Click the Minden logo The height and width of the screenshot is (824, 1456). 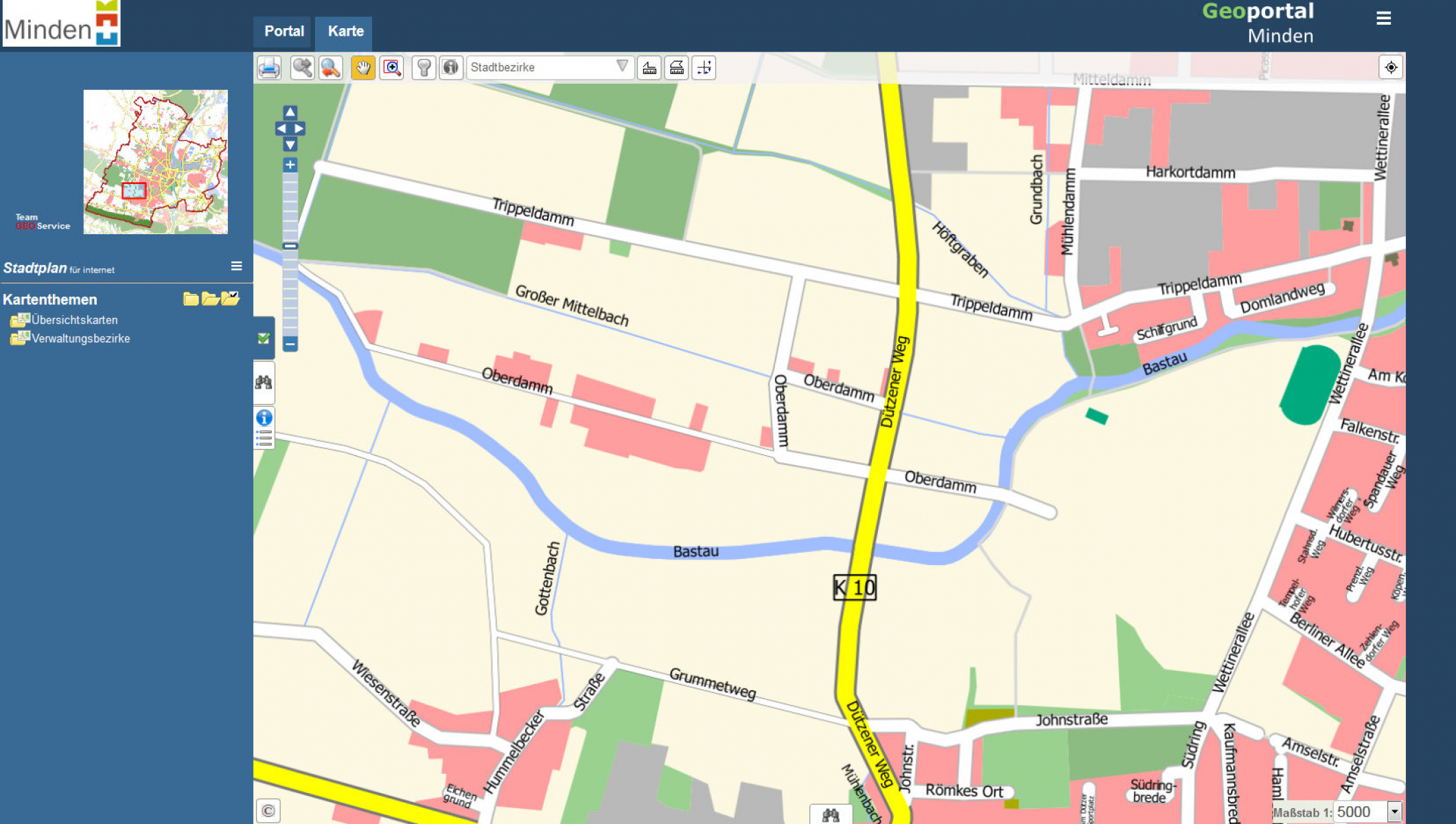62,23
